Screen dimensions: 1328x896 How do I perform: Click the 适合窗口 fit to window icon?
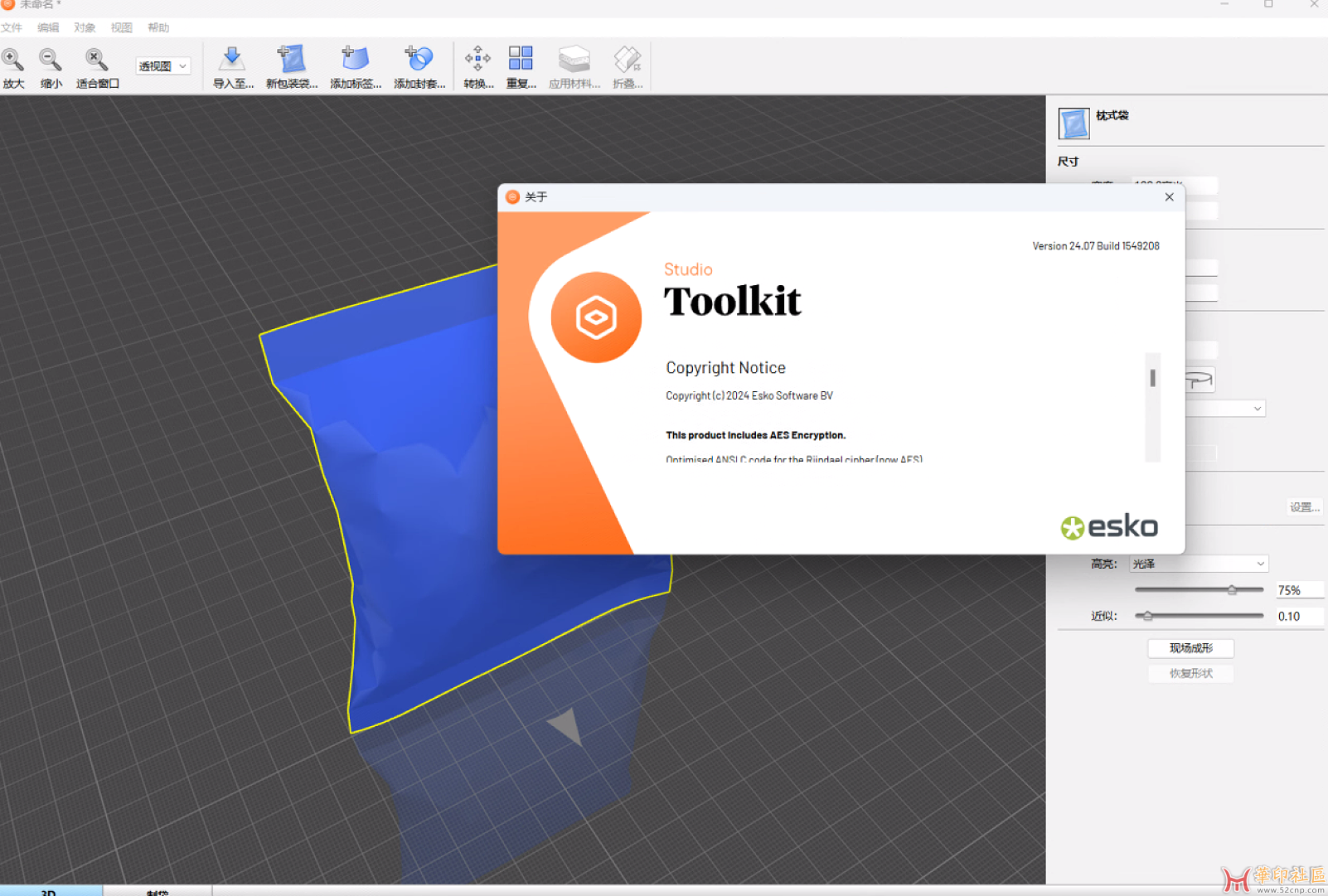[x=96, y=59]
